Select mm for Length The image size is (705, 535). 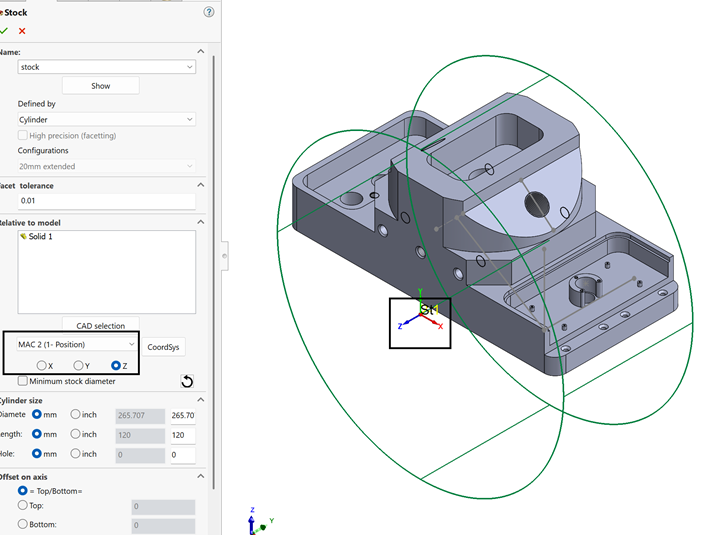tap(37, 434)
